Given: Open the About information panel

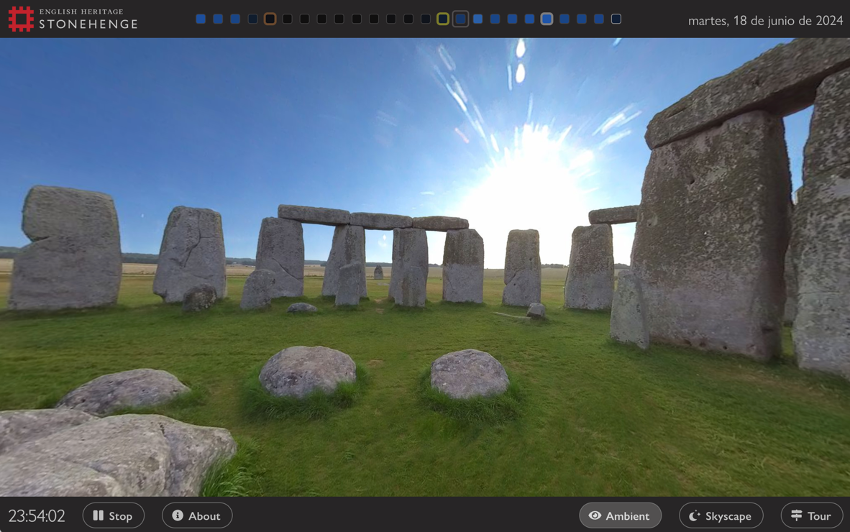Looking at the screenshot, I should coord(197,516).
